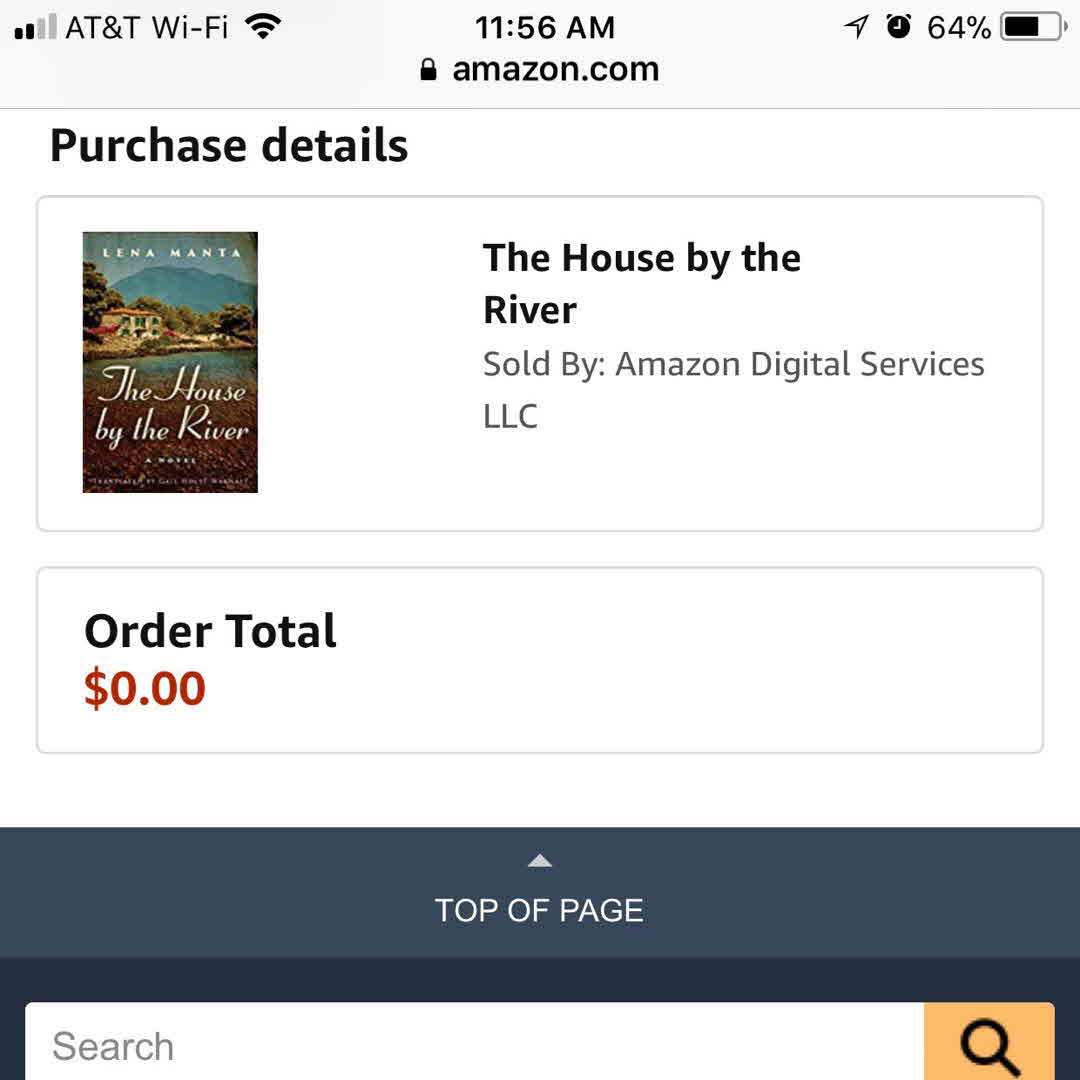This screenshot has height=1080, width=1080.
Task: Tap the search magnifying glass button
Action: click(989, 1043)
